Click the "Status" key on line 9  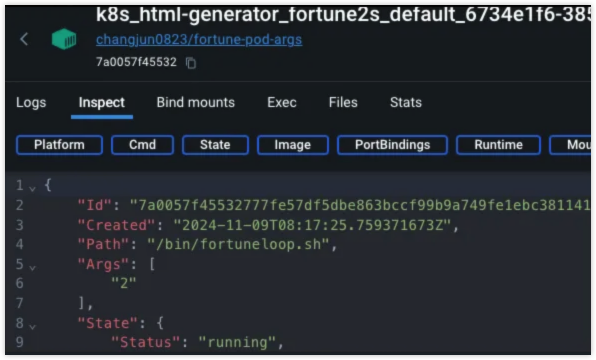point(146,342)
